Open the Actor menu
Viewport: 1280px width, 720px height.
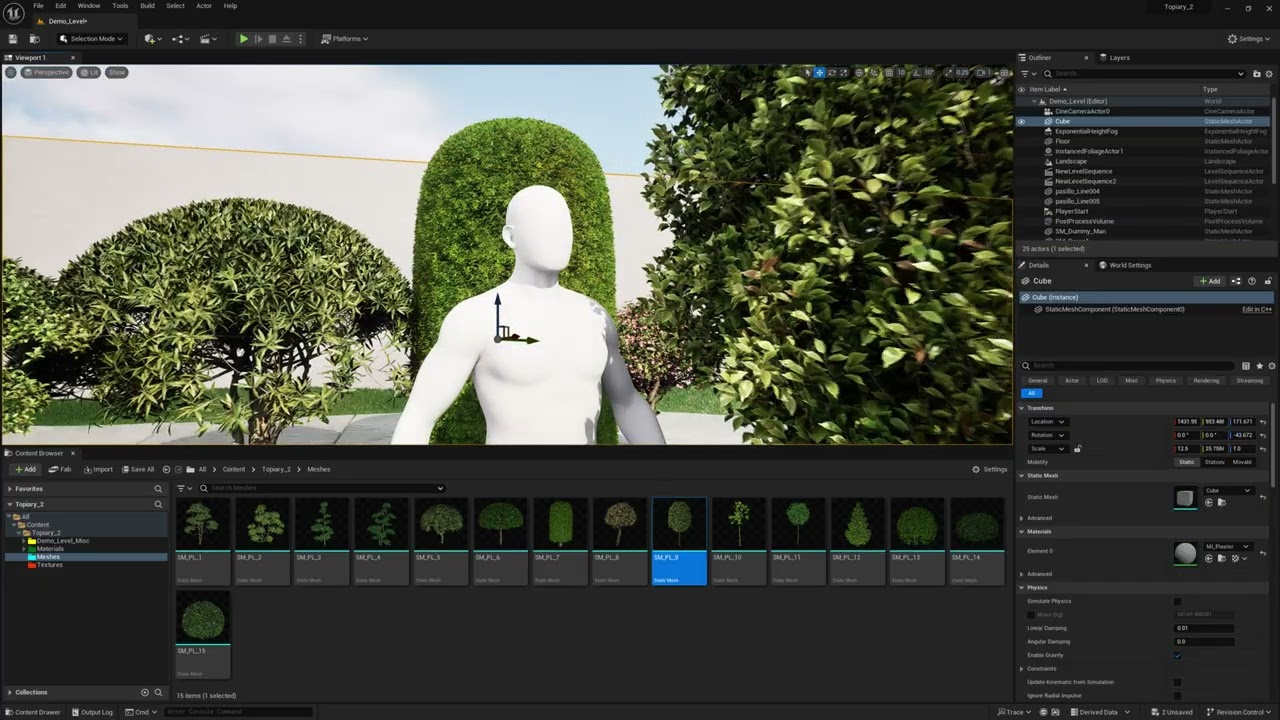click(204, 6)
